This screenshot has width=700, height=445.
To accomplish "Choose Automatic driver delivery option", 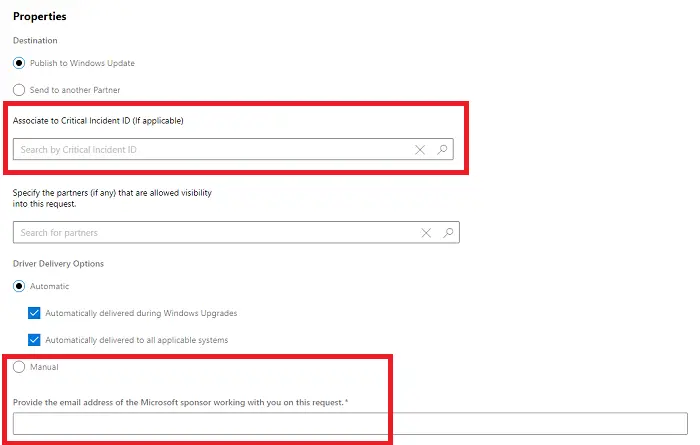I will 19,286.
